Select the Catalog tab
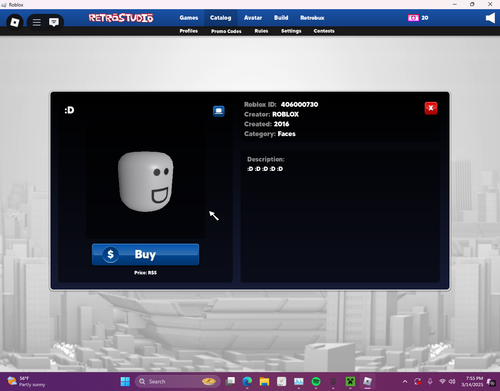This screenshot has height=391, width=500. pyautogui.click(x=220, y=18)
